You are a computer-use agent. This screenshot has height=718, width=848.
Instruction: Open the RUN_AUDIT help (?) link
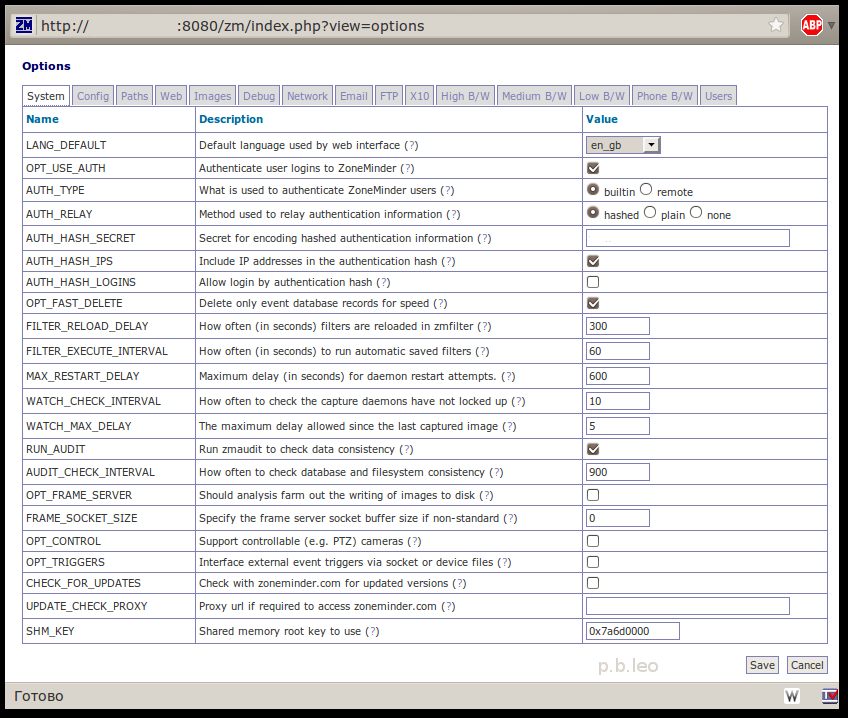pos(406,449)
